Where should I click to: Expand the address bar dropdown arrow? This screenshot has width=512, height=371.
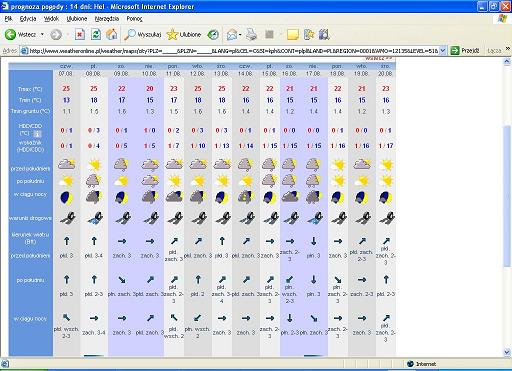[x=443, y=51]
